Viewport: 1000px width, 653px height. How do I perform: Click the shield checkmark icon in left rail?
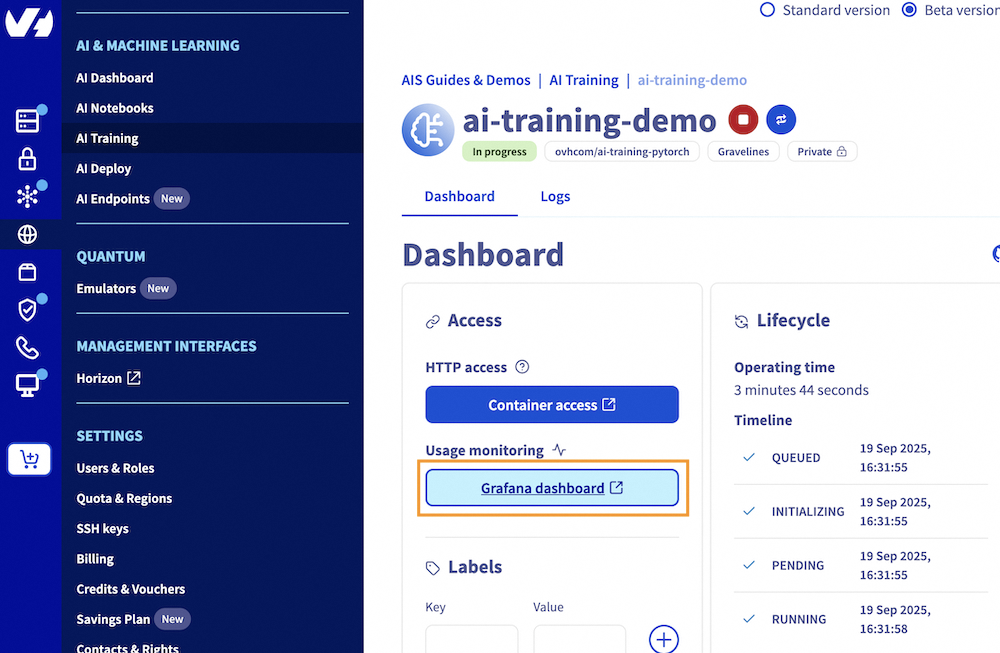(x=28, y=310)
